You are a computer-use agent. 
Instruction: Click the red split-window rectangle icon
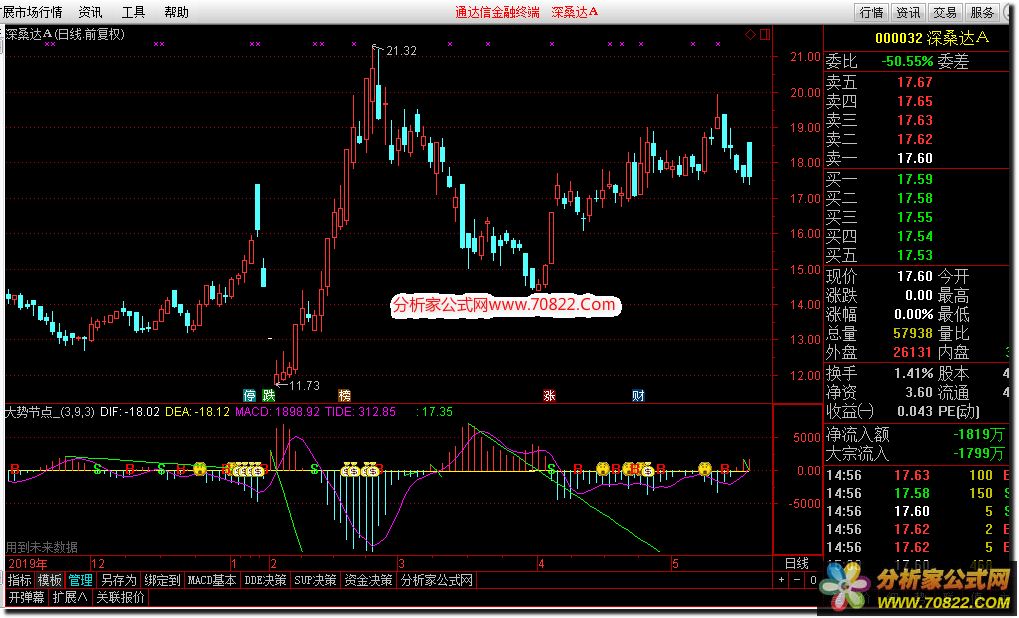pyautogui.click(x=765, y=34)
